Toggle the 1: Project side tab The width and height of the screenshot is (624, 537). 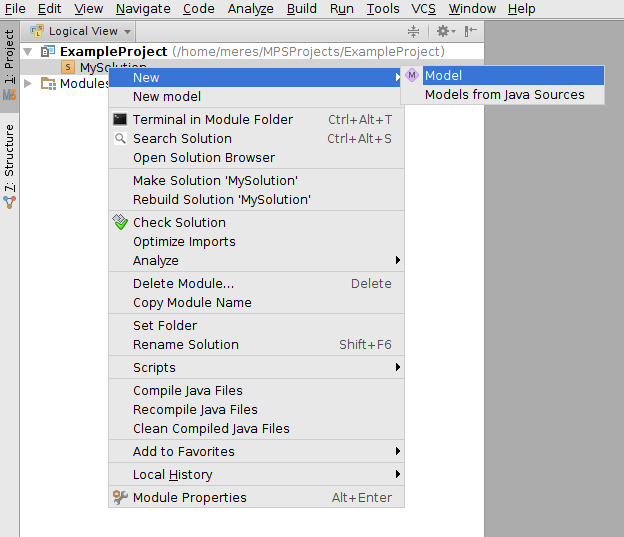click(x=9, y=66)
